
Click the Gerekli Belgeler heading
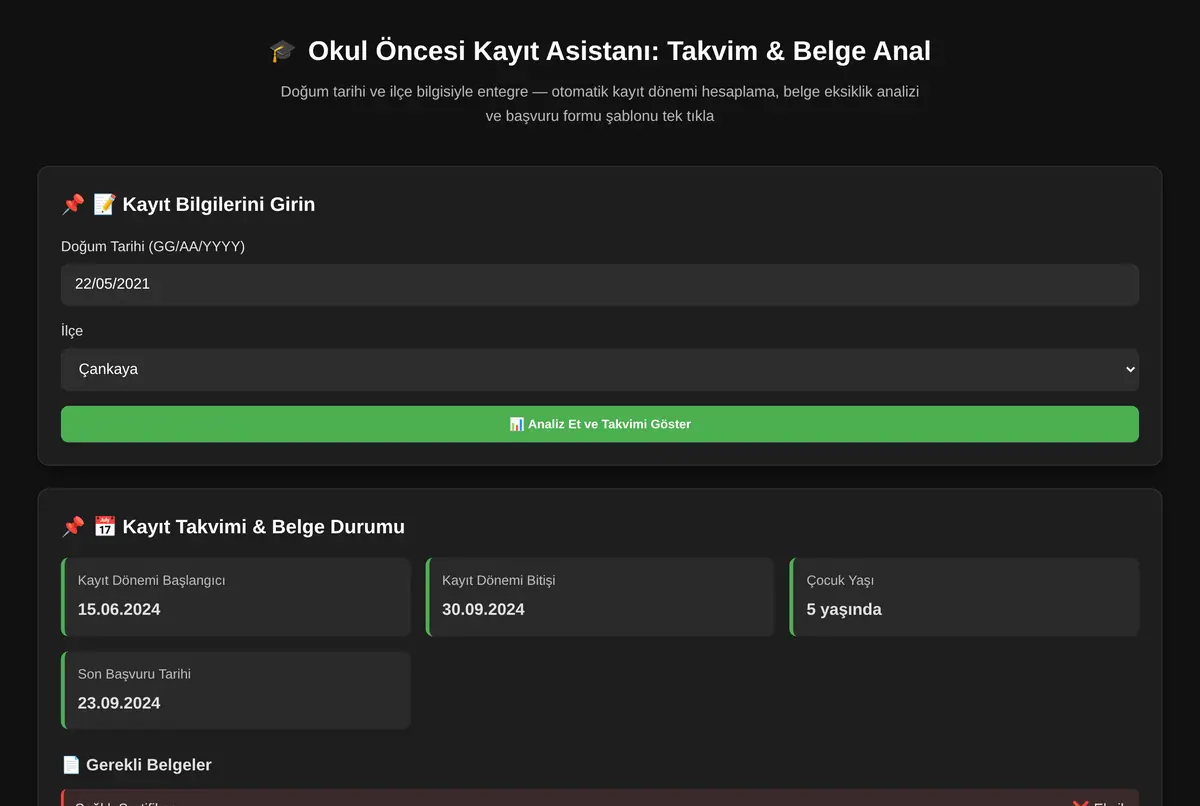click(x=149, y=765)
